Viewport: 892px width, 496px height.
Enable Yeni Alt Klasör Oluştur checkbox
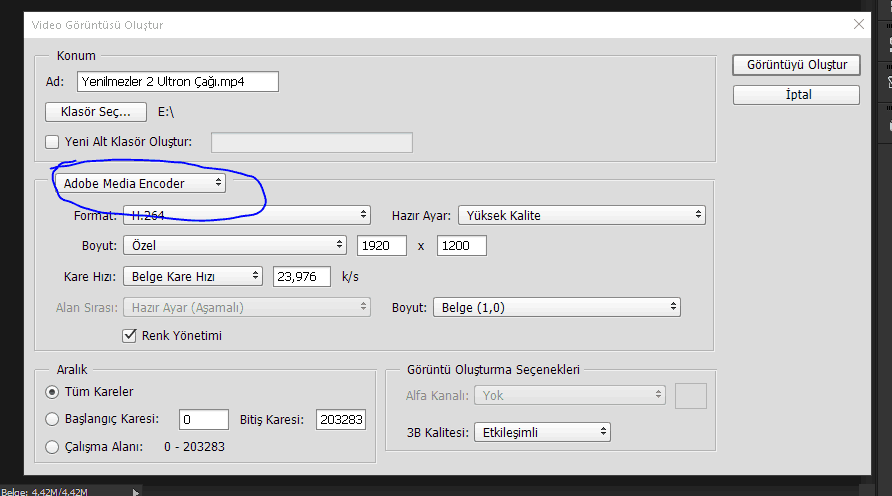click(52, 142)
